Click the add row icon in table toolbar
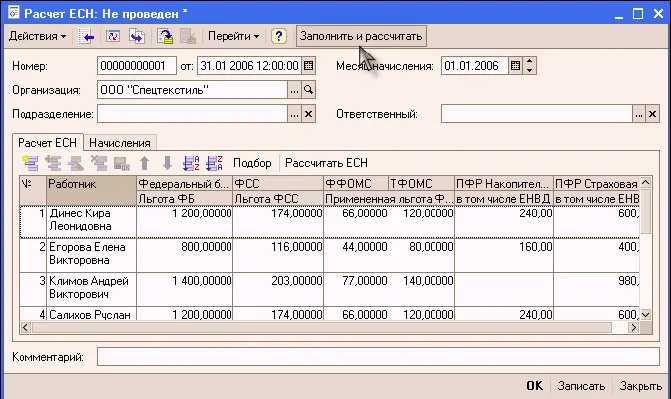671x399 pixels. (30, 163)
